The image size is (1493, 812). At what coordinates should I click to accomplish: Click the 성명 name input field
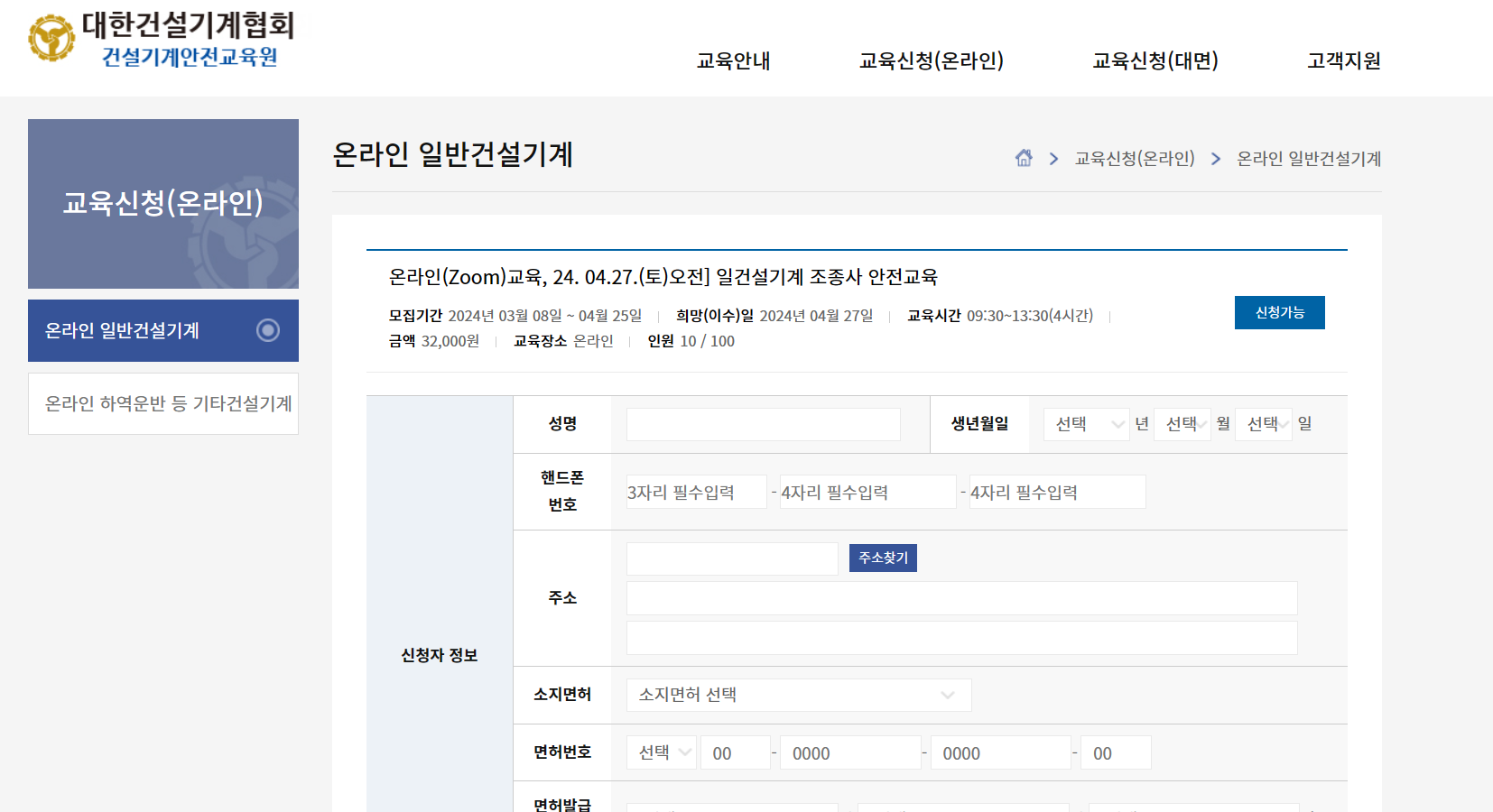tap(763, 423)
